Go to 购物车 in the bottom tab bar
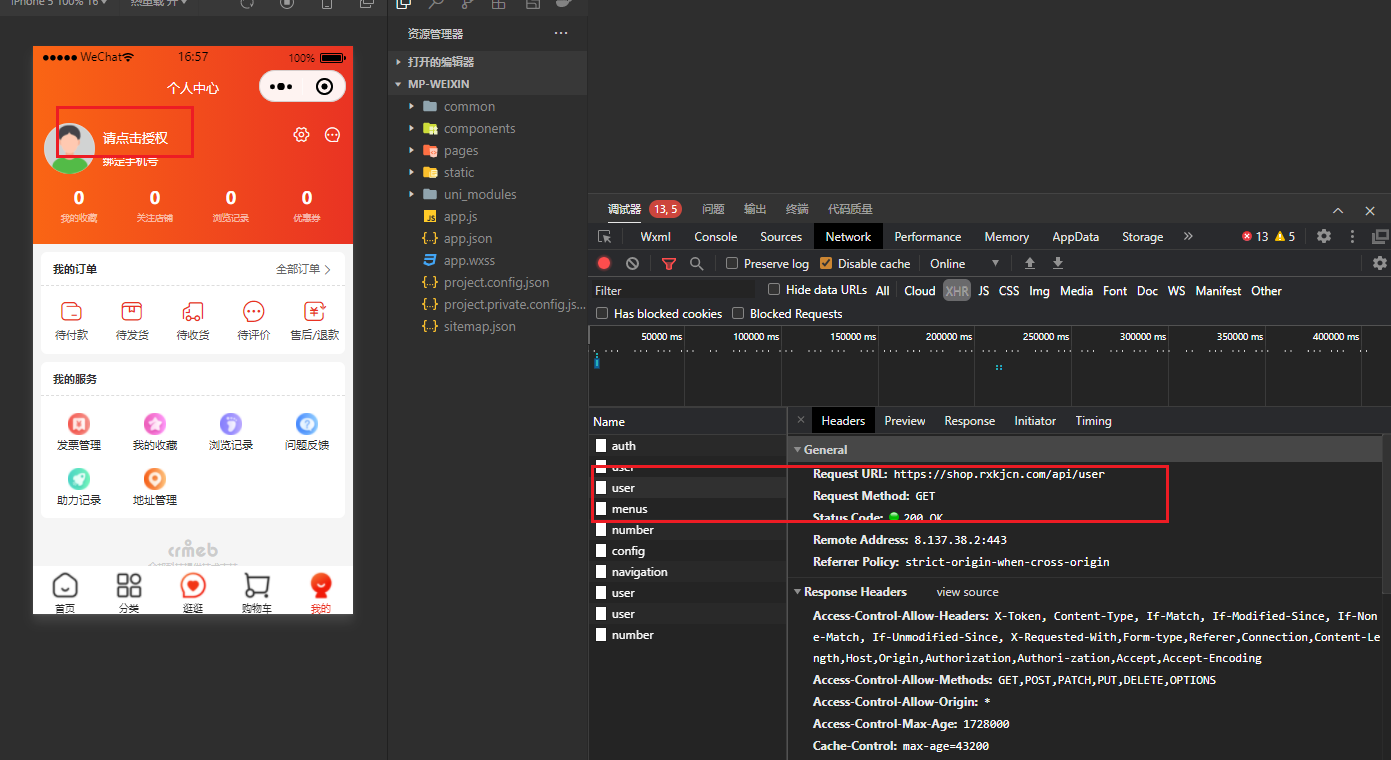The image size is (1391, 760). pos(257,593)
